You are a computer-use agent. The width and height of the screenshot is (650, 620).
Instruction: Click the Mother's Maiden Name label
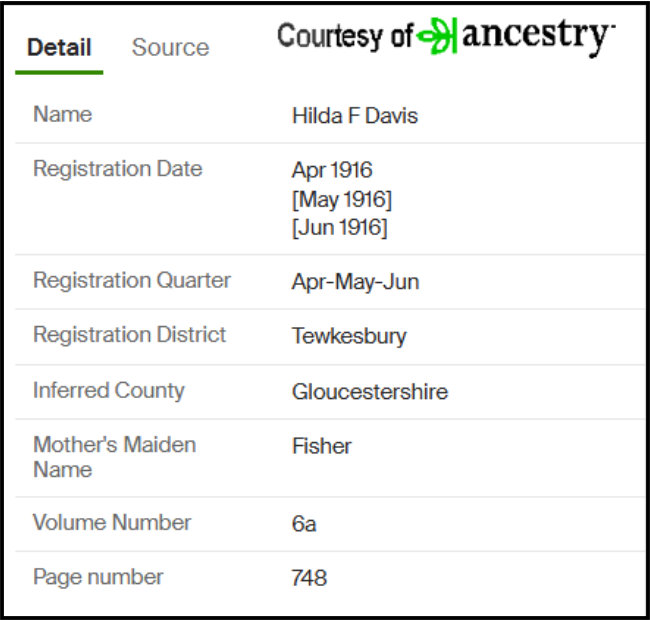point(114,457)
